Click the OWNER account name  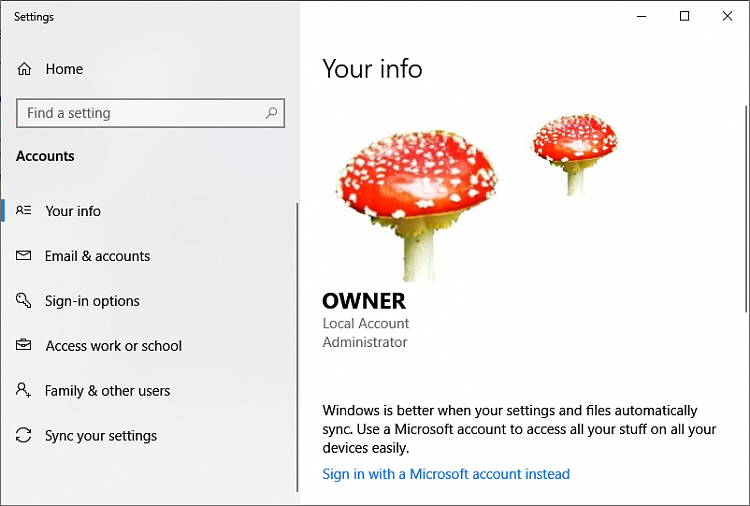tap(364, 301)
